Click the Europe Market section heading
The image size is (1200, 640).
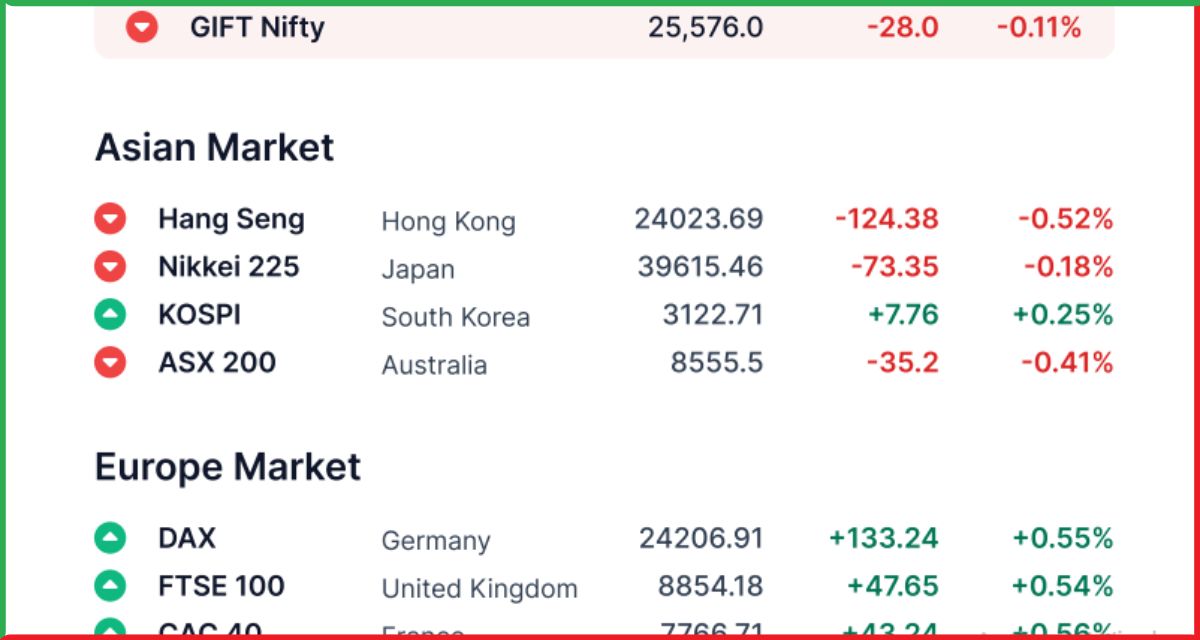(x=228, y=467)
